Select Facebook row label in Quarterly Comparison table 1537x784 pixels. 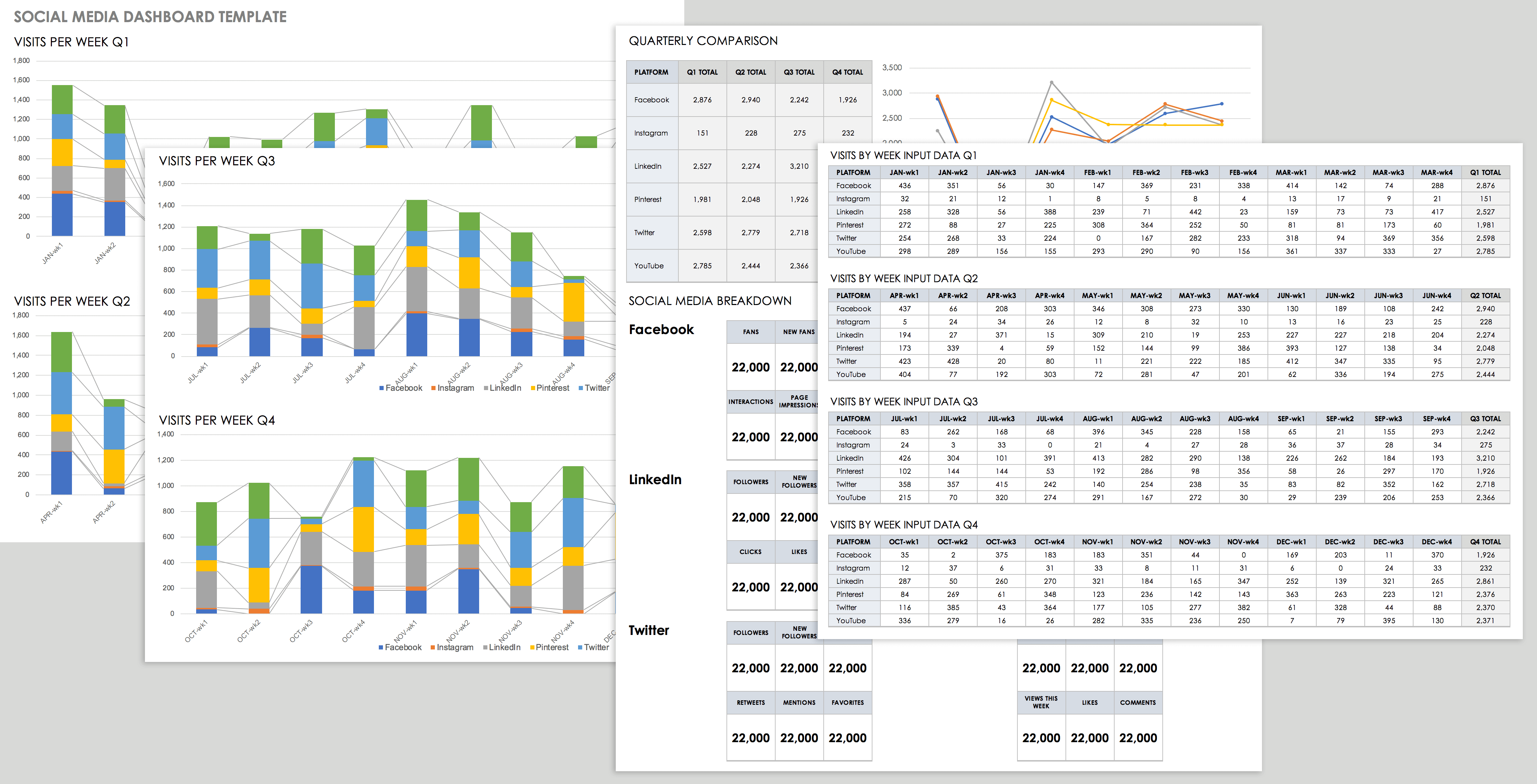[651, 100]
